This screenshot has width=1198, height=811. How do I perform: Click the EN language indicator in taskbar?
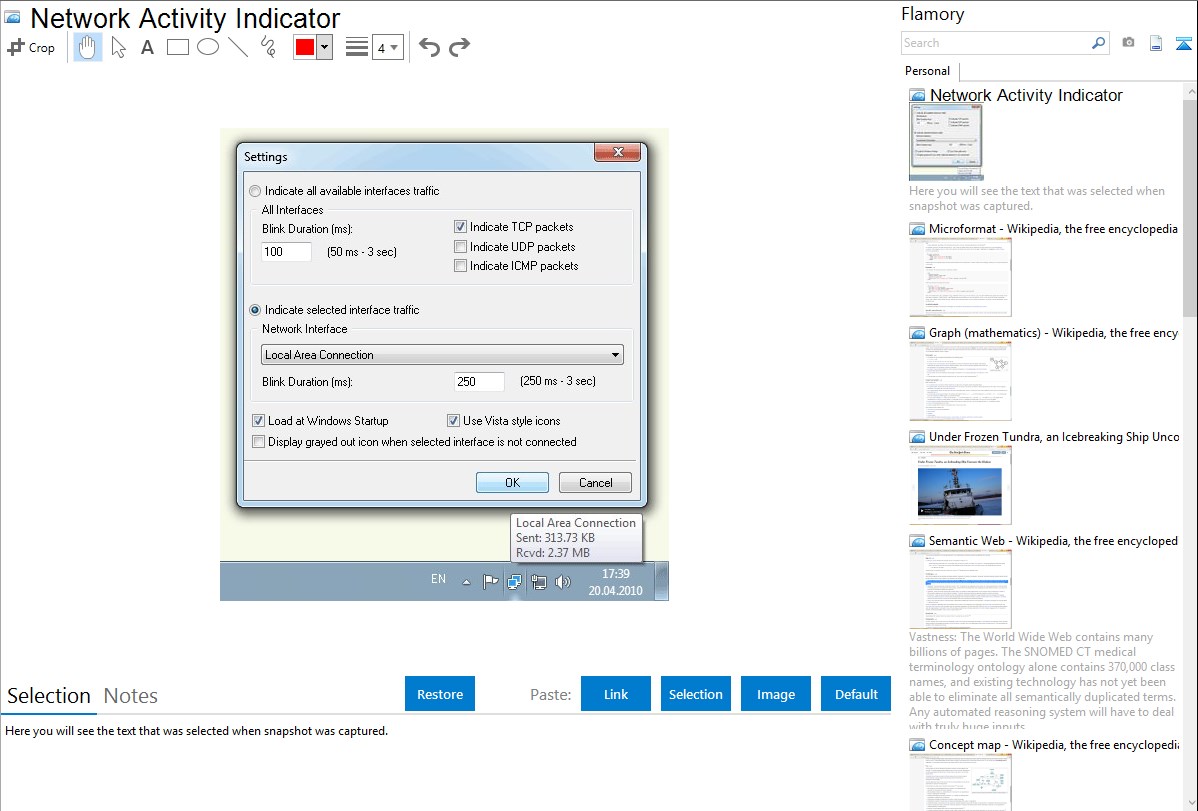[x=439, y=579]
